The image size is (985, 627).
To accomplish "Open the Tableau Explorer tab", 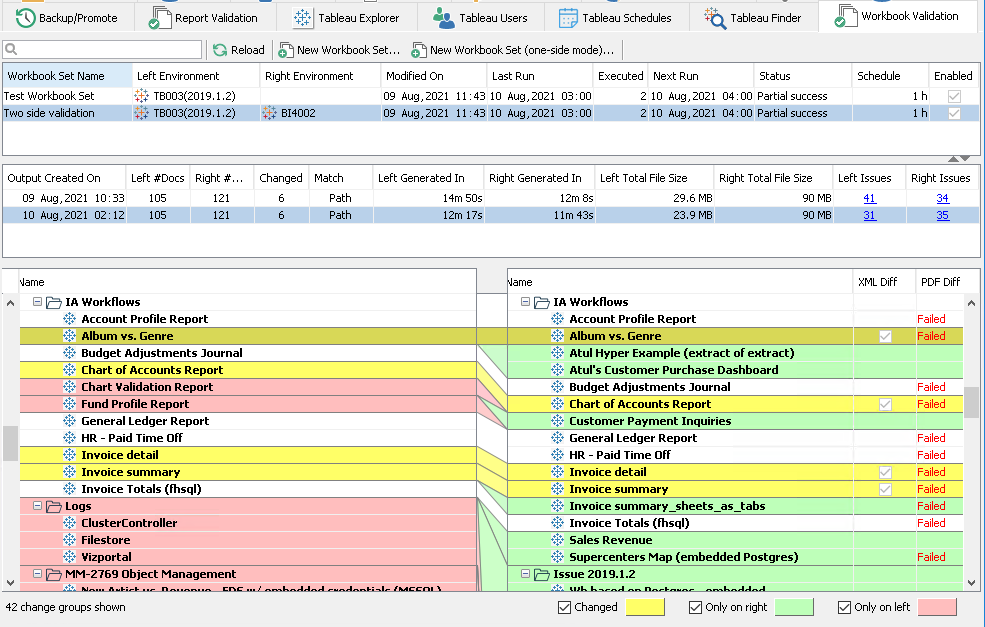I will coord(347,18).
